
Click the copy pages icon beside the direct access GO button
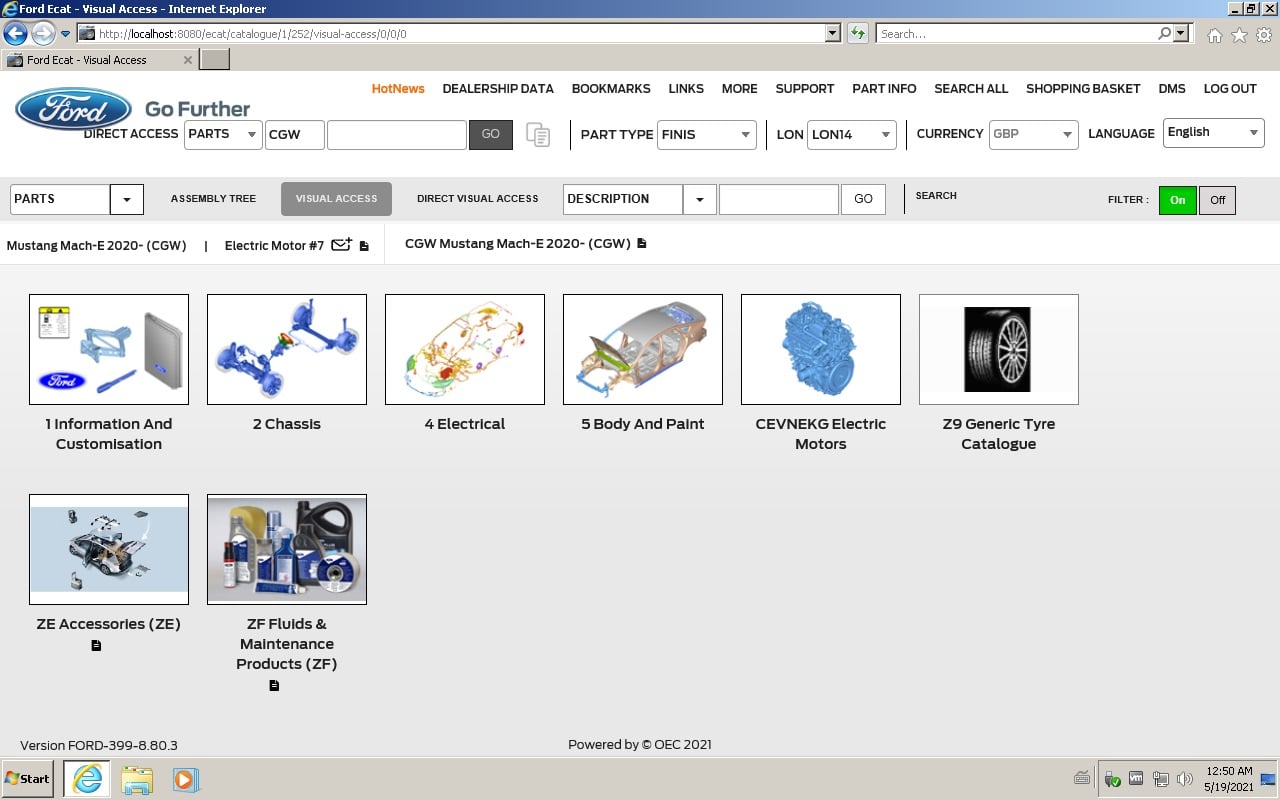(538, 135)
